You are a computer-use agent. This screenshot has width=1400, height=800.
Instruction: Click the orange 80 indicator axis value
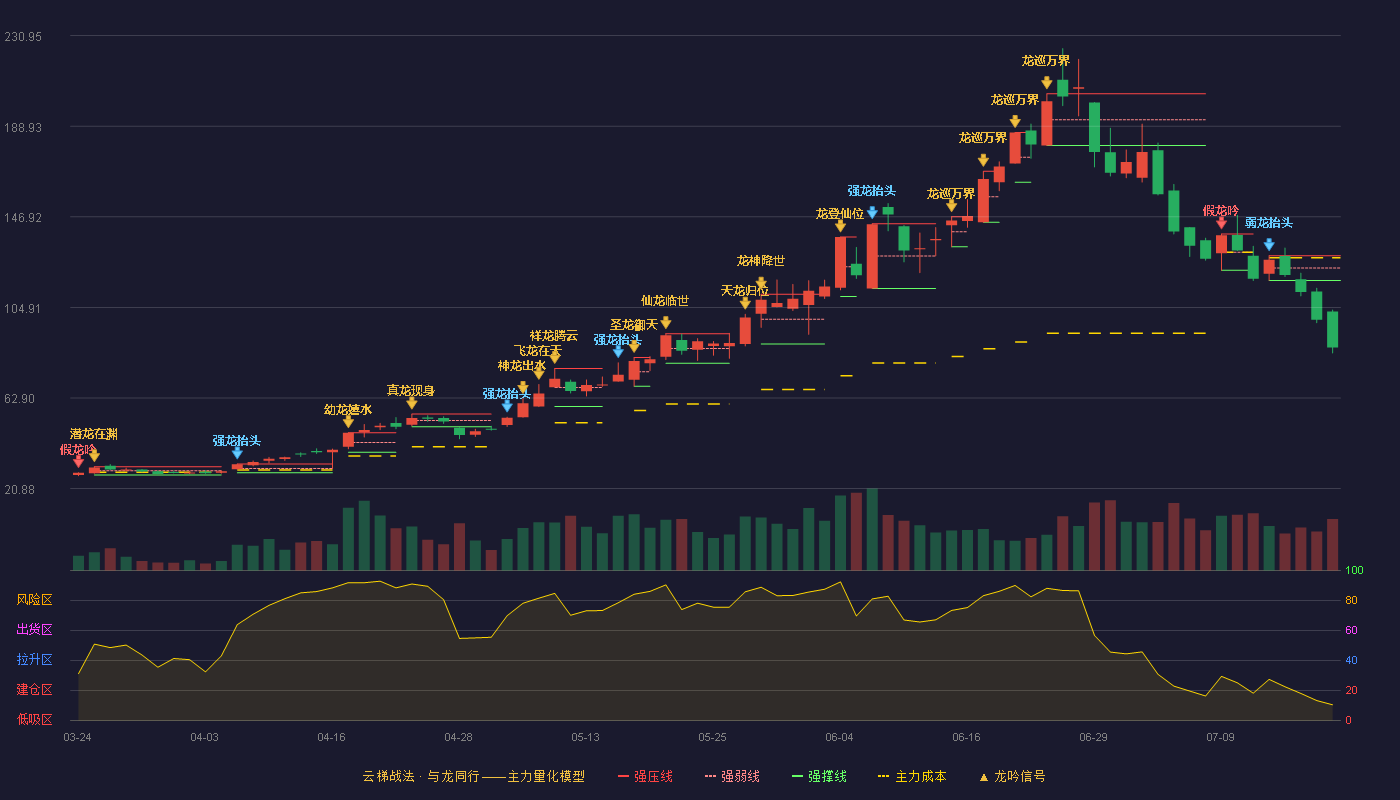pyautogui.click(x=1351, y=601)
